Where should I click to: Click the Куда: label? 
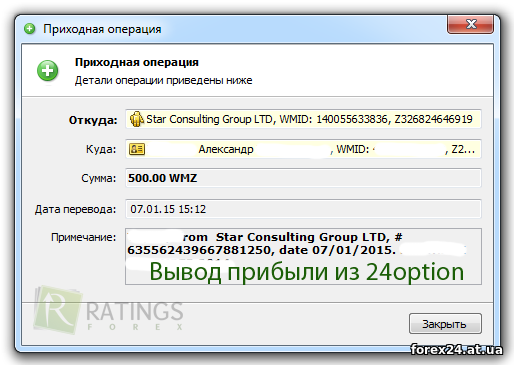[101, 149]
